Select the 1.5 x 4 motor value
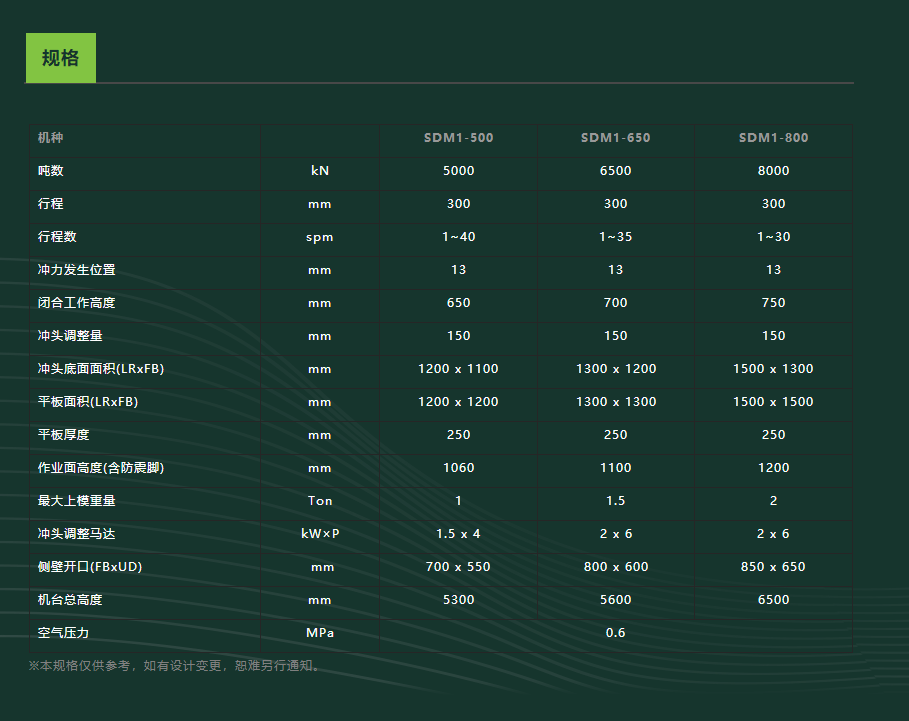 [x=458, y=534]
